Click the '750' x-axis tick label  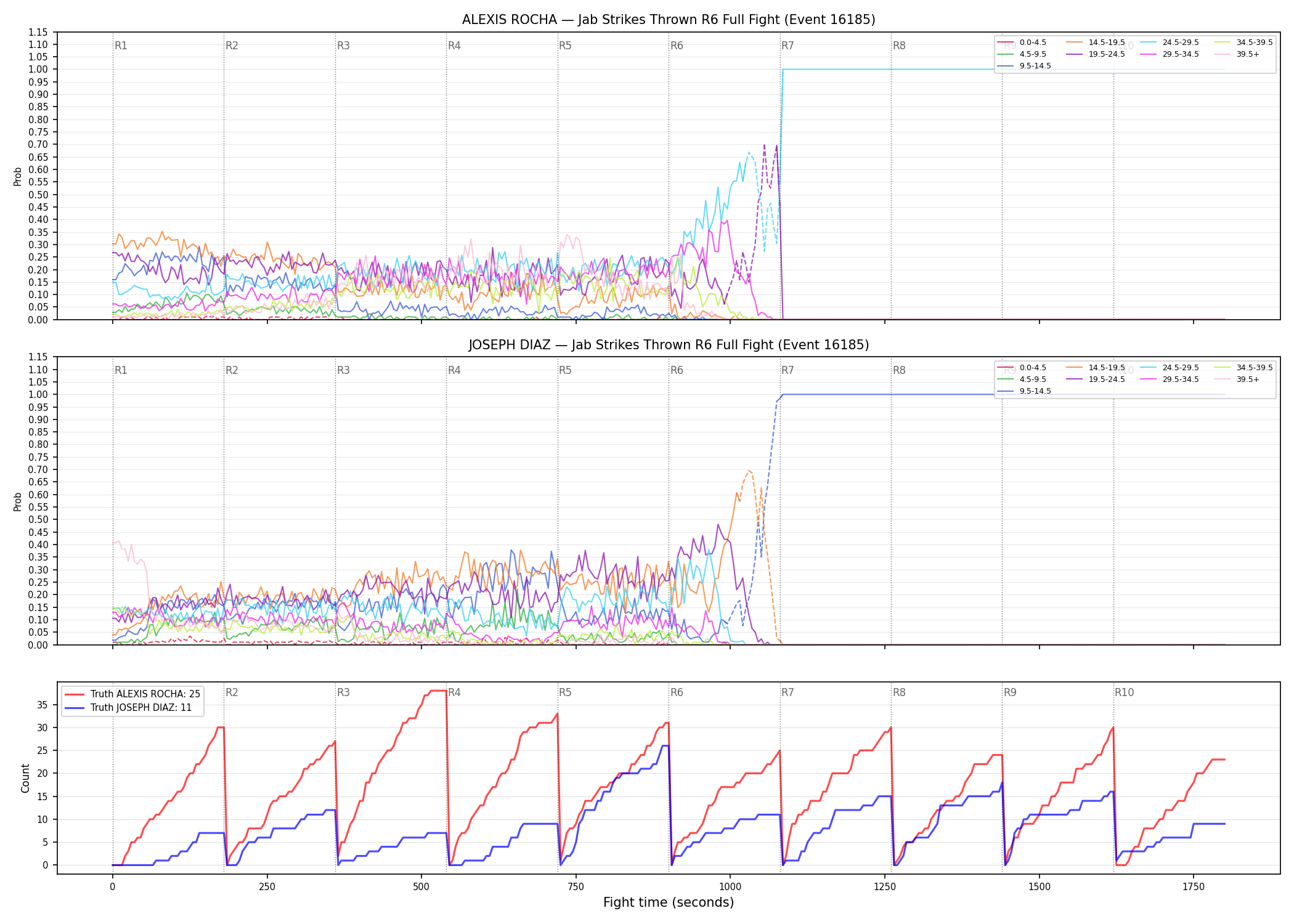point(576,887)
